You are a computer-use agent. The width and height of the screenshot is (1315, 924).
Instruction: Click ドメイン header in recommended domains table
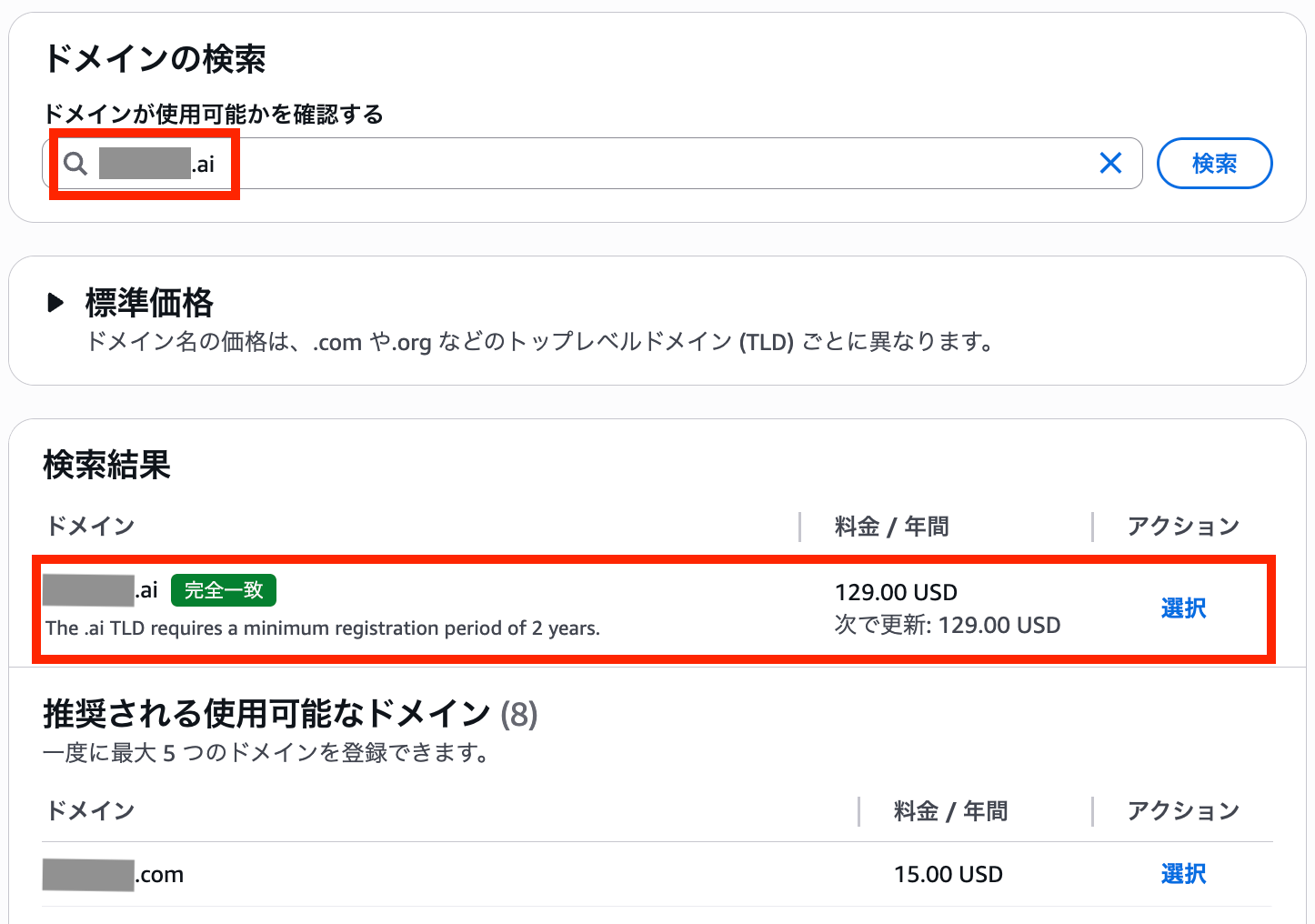click(91, 810)
